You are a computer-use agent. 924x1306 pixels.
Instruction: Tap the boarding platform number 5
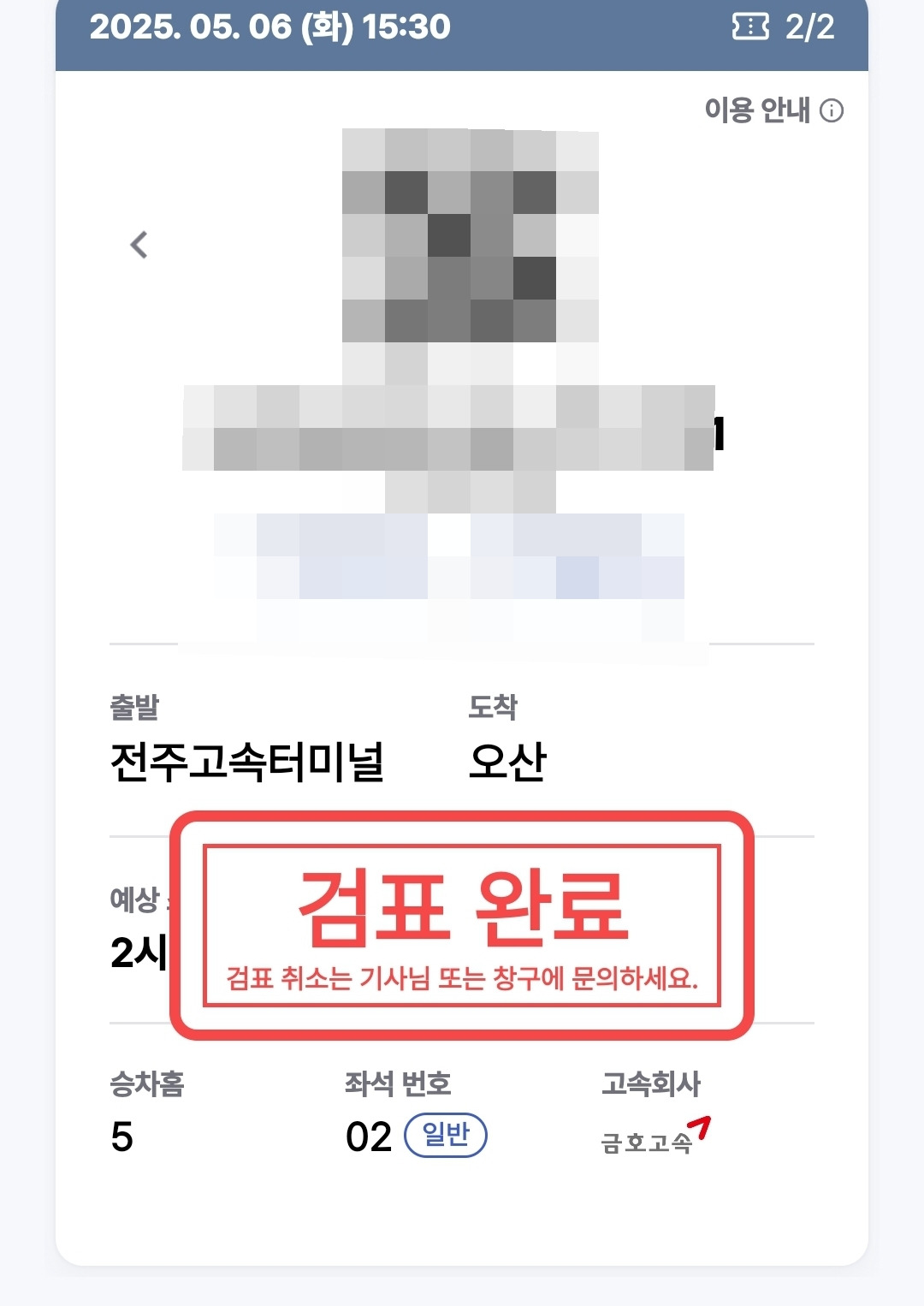[x=122, y=1137]
